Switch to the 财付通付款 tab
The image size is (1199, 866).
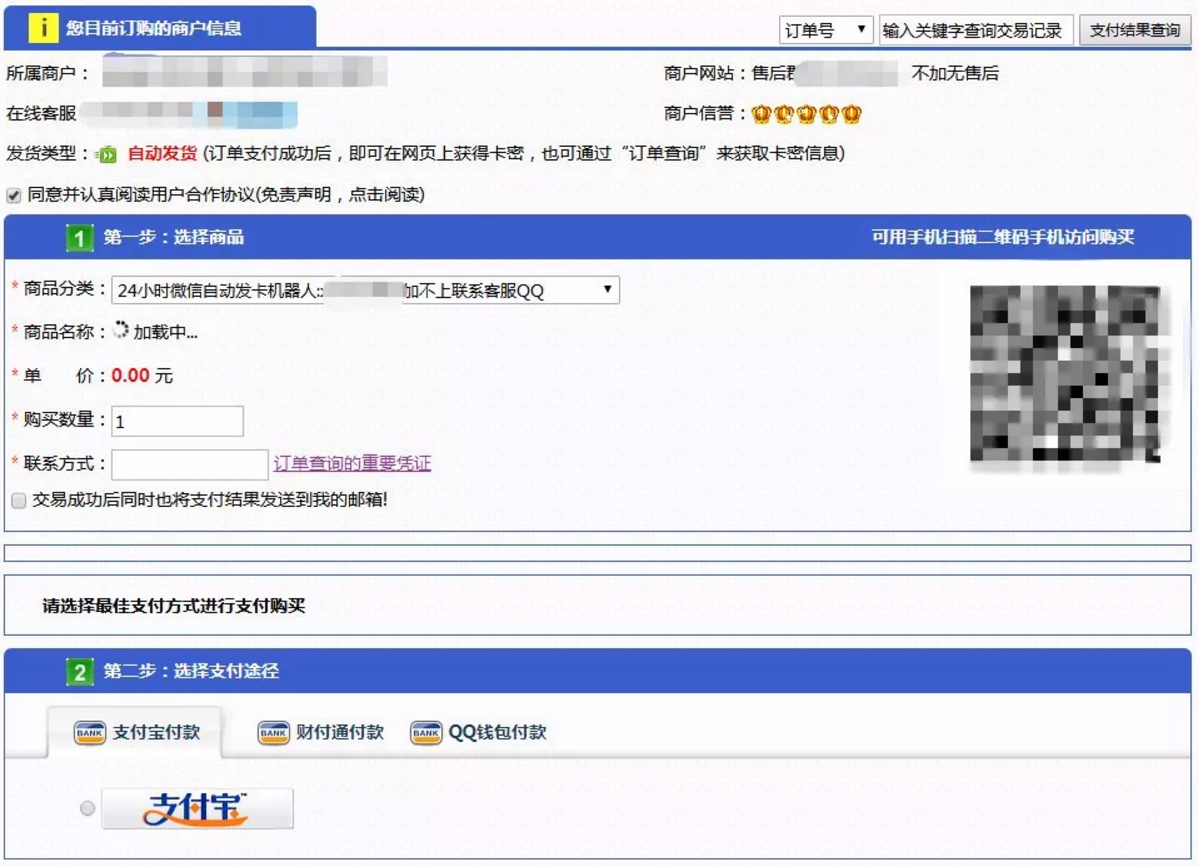tap(320, 732)
